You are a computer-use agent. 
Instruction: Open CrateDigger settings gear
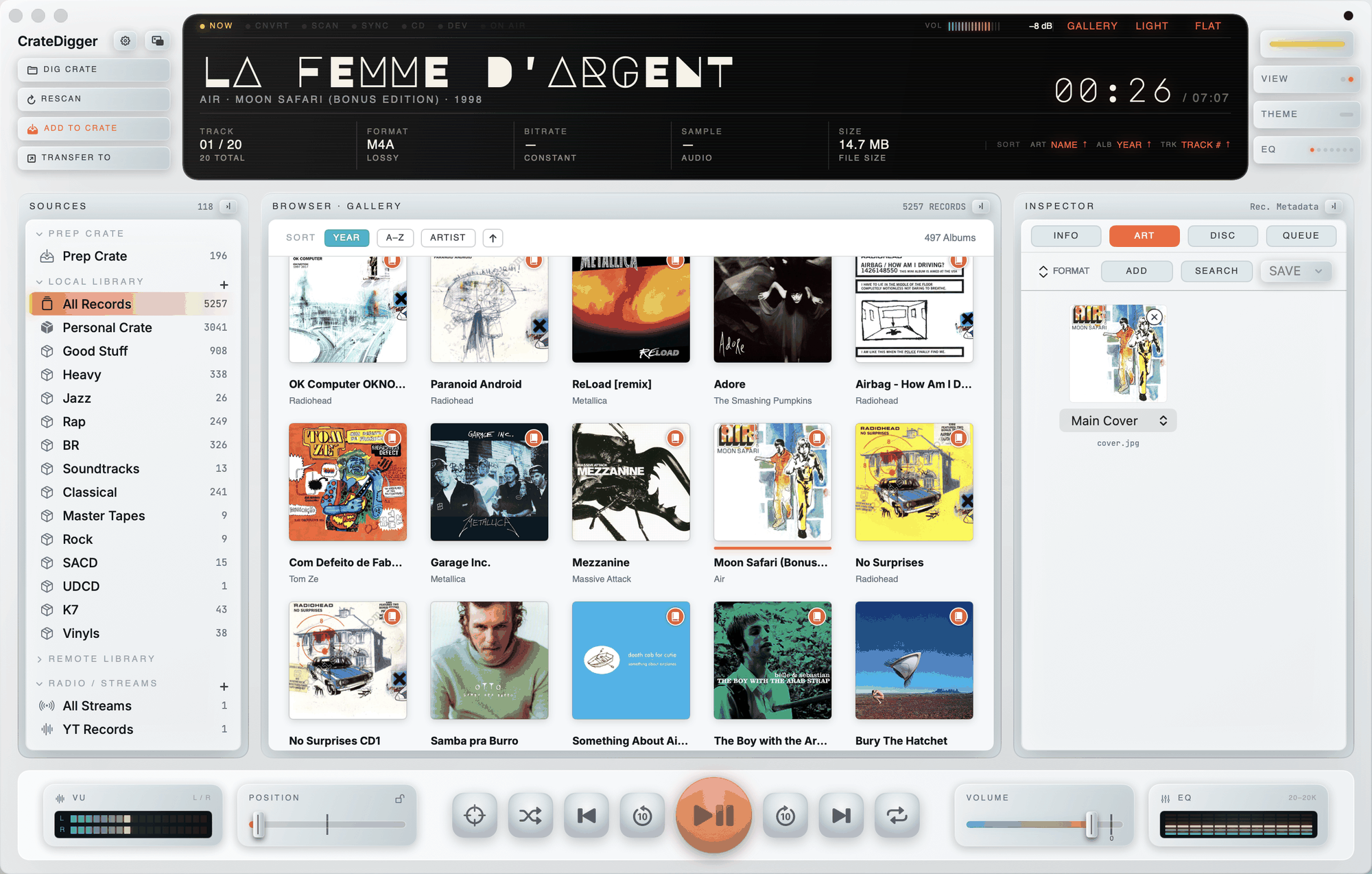click(126, 41)
